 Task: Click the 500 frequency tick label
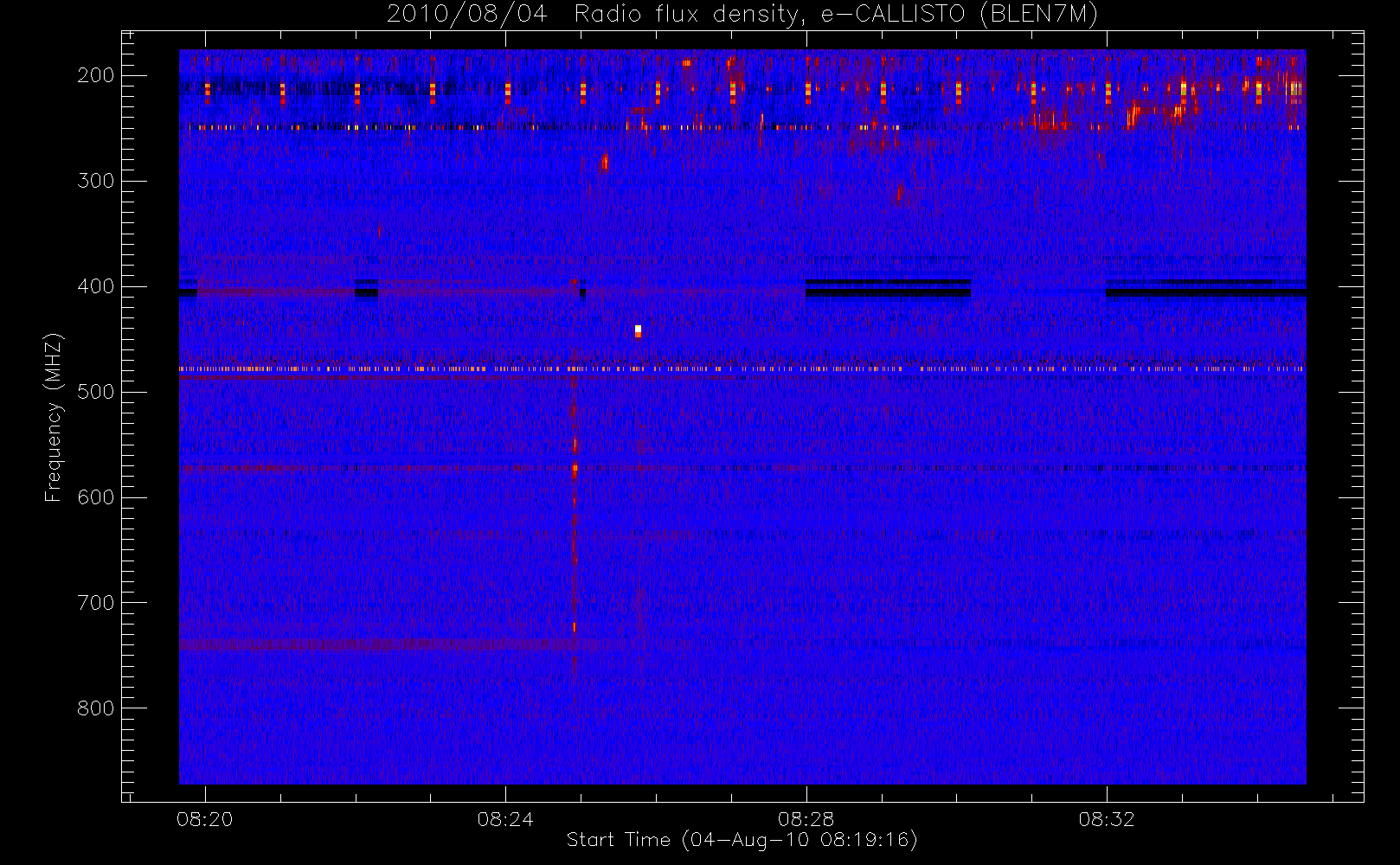[x=96, y=392]
